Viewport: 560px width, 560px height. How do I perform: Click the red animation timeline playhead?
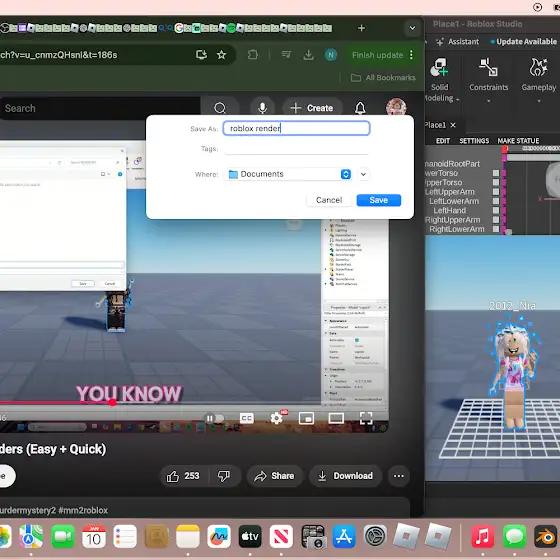505,149
